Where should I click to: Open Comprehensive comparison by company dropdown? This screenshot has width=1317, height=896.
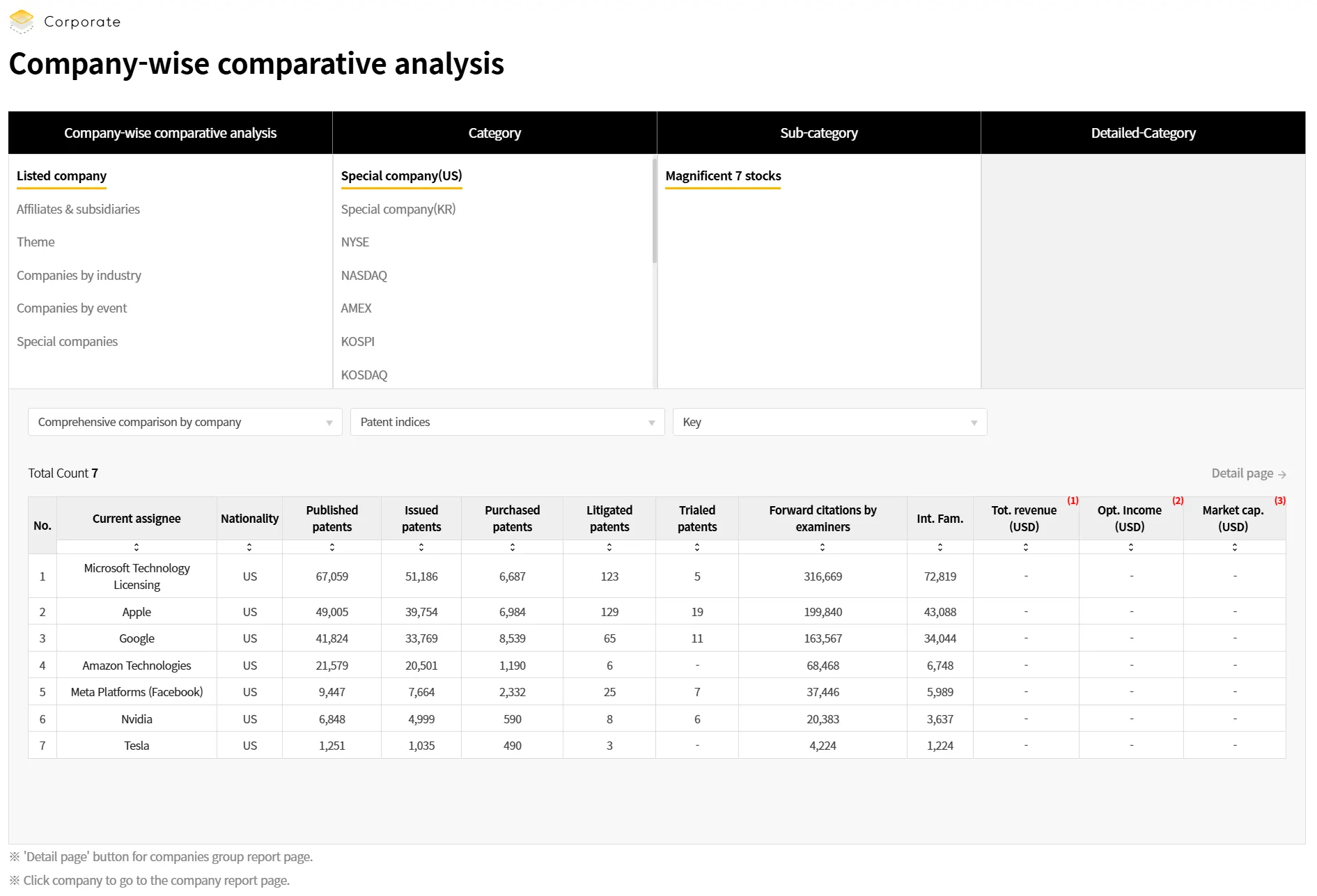(185, 422)
